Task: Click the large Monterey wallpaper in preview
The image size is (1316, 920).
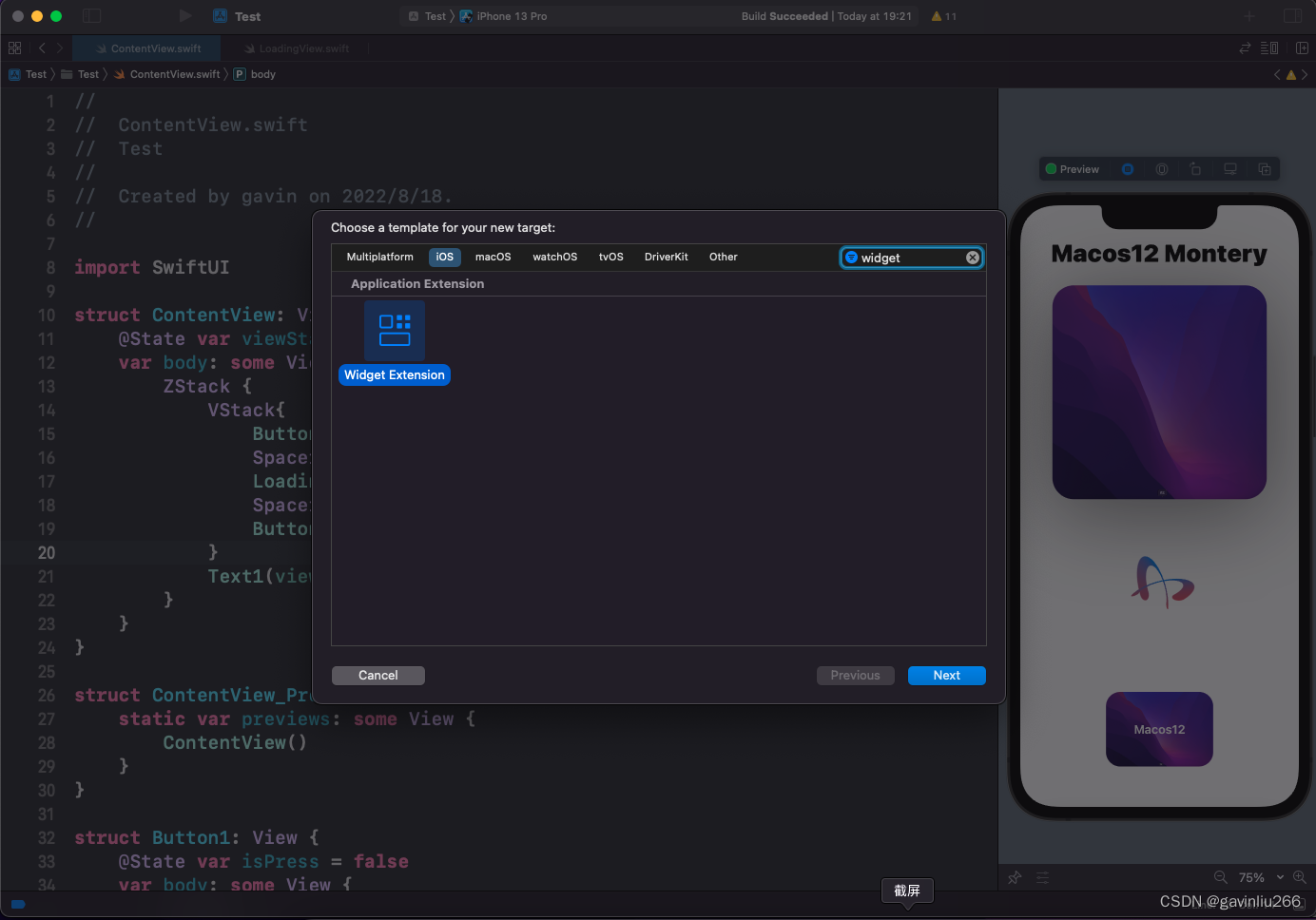Action: coord(1159,392)
